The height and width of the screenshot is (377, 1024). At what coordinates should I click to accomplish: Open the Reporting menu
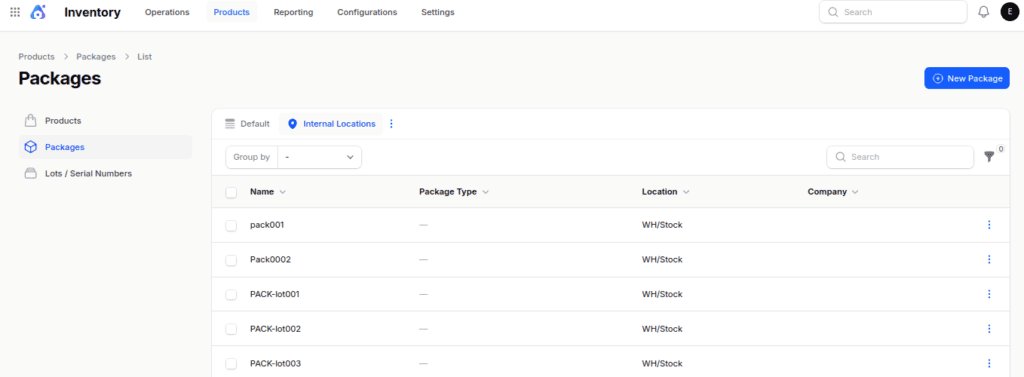point(293,12)
